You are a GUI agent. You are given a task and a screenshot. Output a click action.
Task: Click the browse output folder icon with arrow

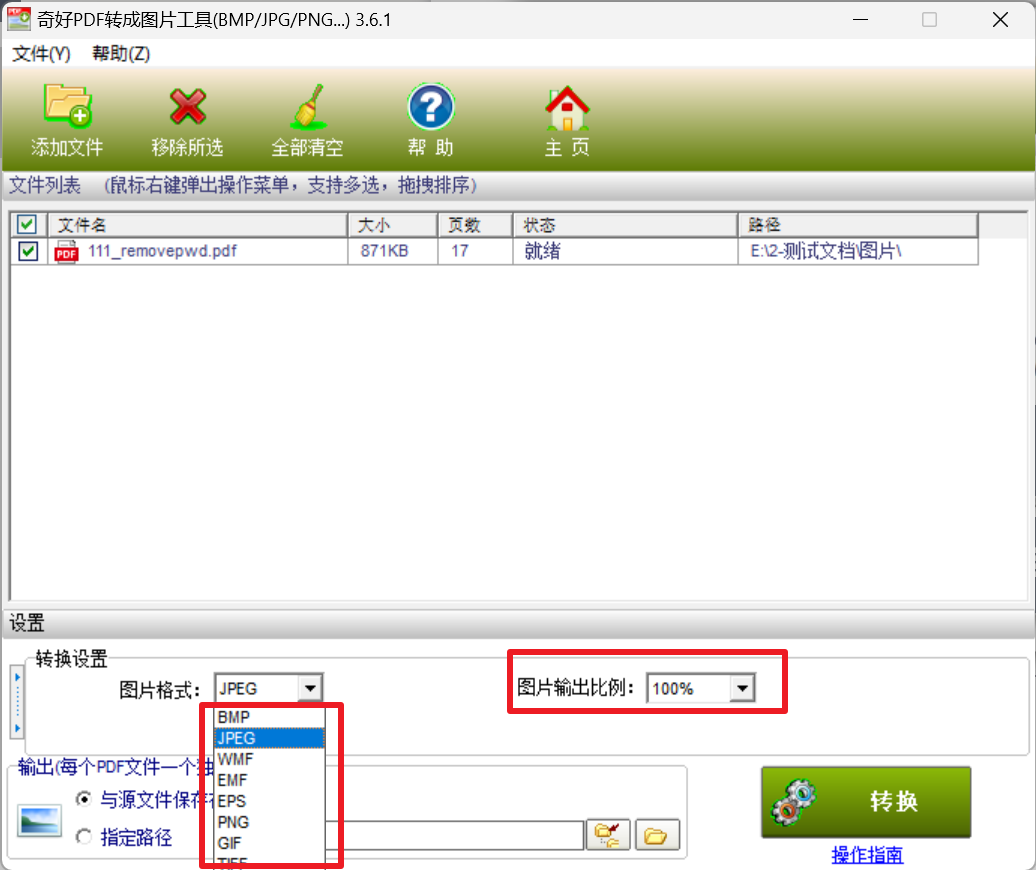(608, 835)
